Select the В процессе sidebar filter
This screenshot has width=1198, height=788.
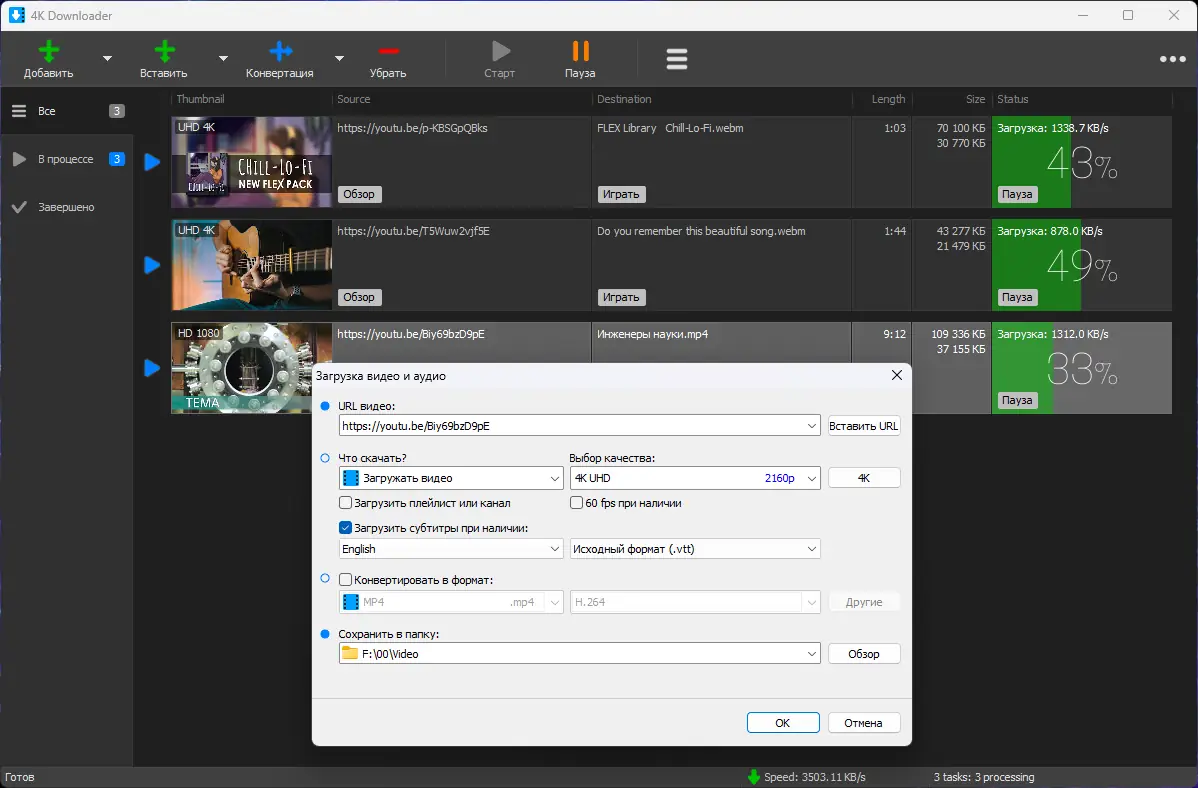[x=66, y=159]
